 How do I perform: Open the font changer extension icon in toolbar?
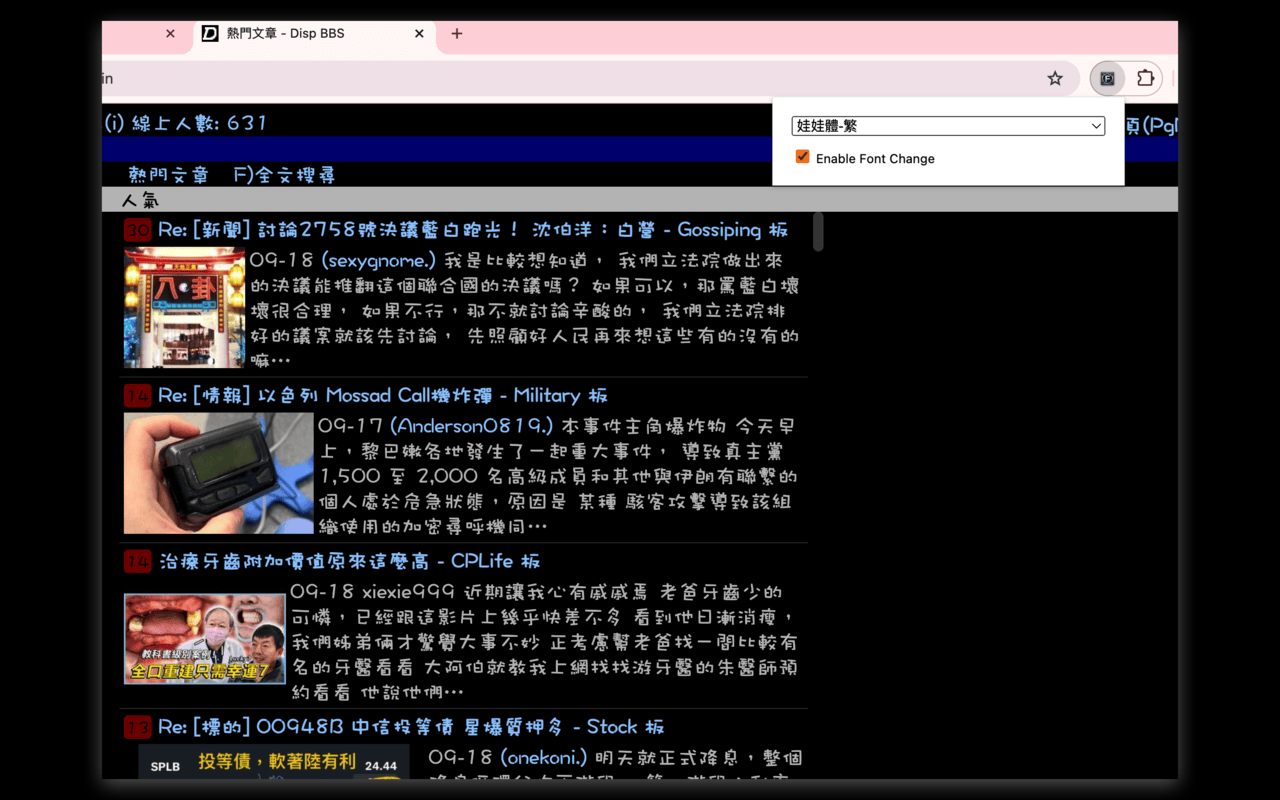[x=1106, y=78]
